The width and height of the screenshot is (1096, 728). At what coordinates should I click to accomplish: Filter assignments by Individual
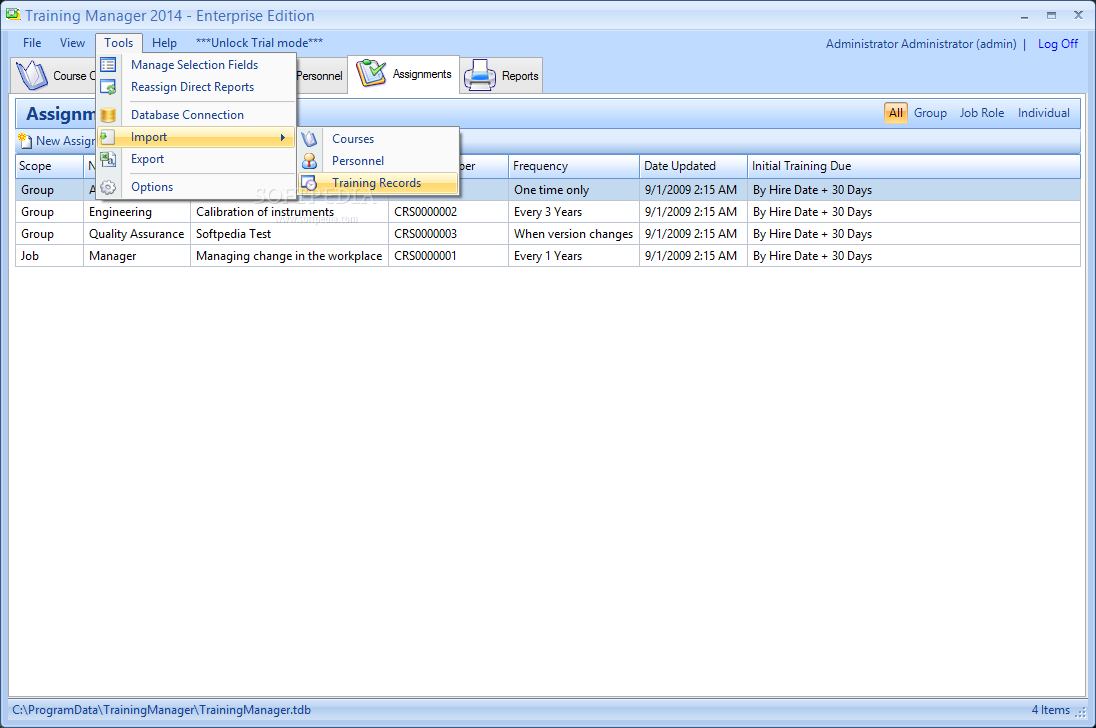click(1044, 113)
